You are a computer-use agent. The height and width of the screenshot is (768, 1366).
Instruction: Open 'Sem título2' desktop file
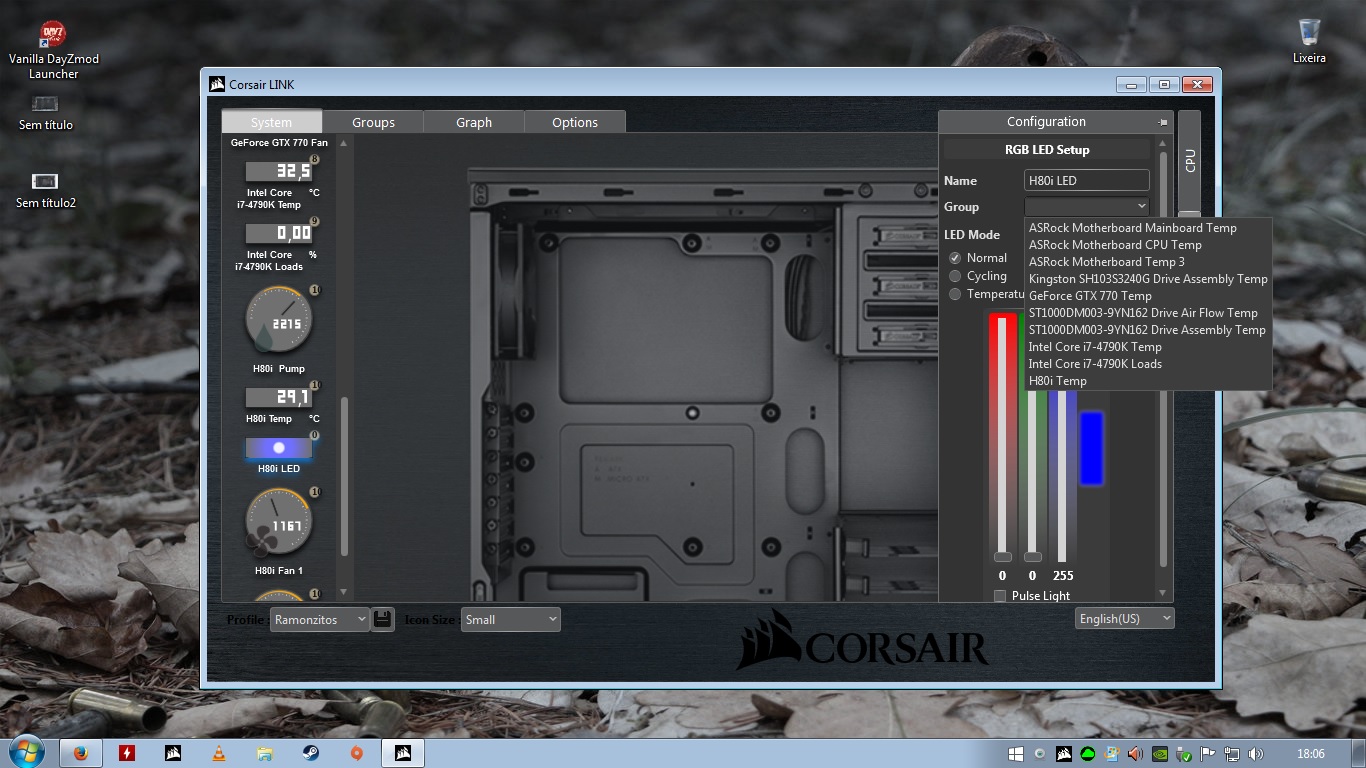coord(45,191)
